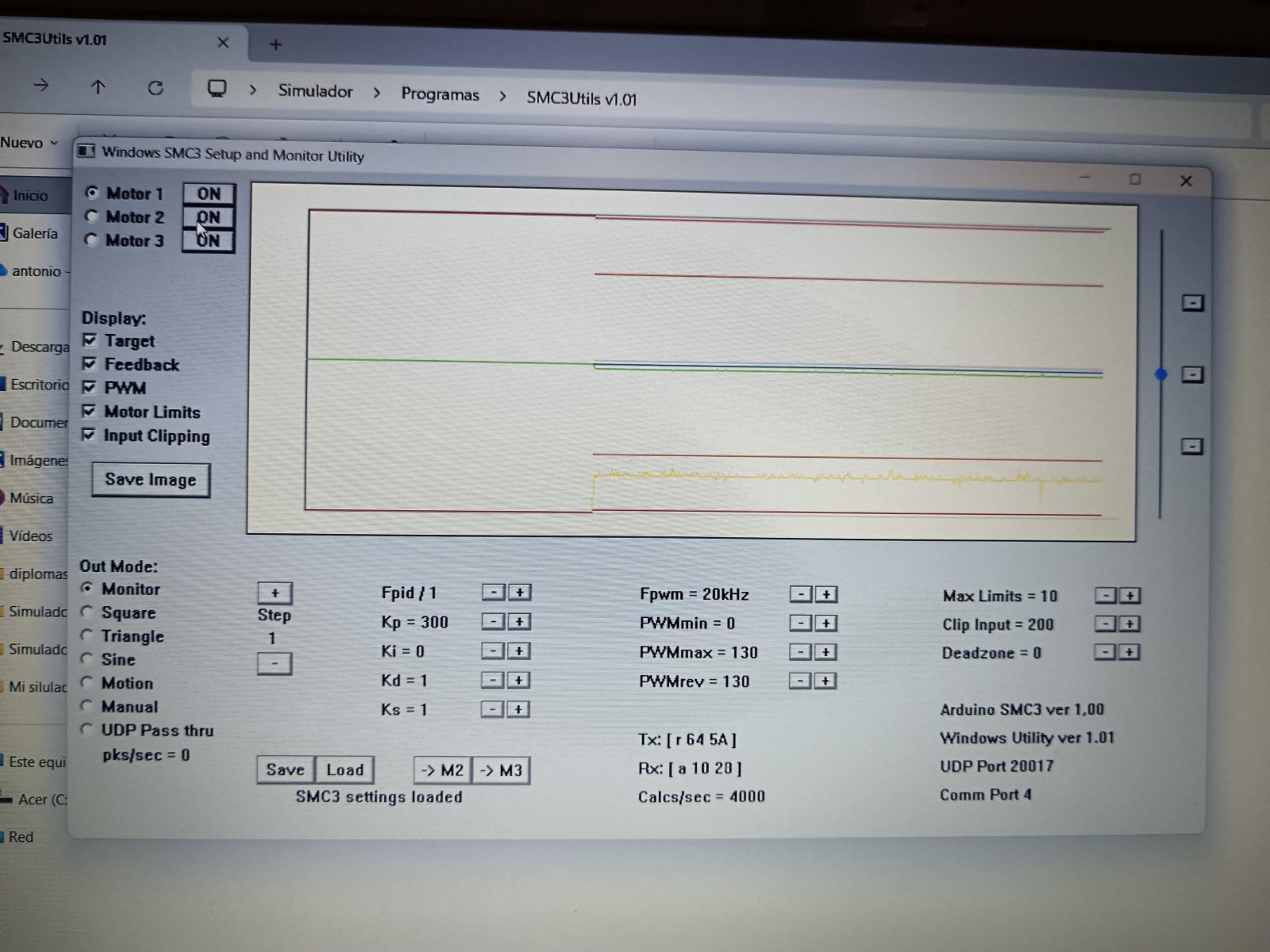
Task: Click the Save Image button
Action: (151, 480)
